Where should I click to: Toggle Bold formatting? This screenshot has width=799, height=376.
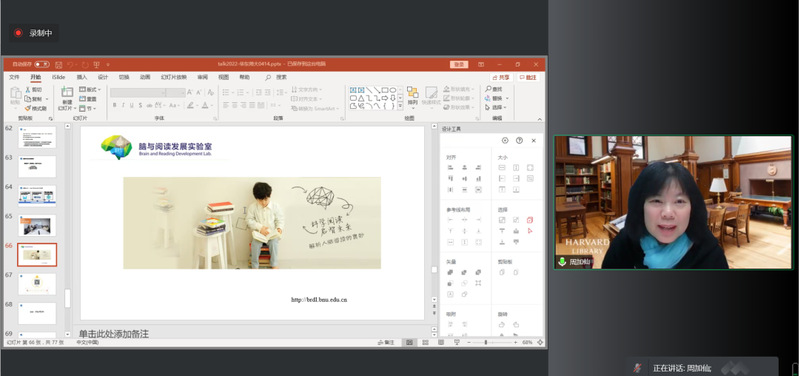(115, 105)
